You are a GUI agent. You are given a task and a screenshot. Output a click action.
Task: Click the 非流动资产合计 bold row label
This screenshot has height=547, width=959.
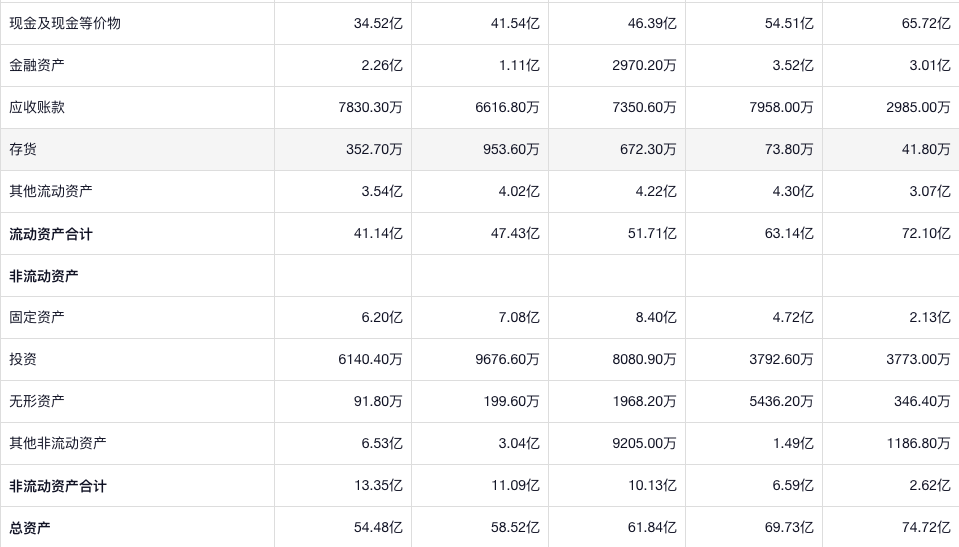(x=58, y=485)
